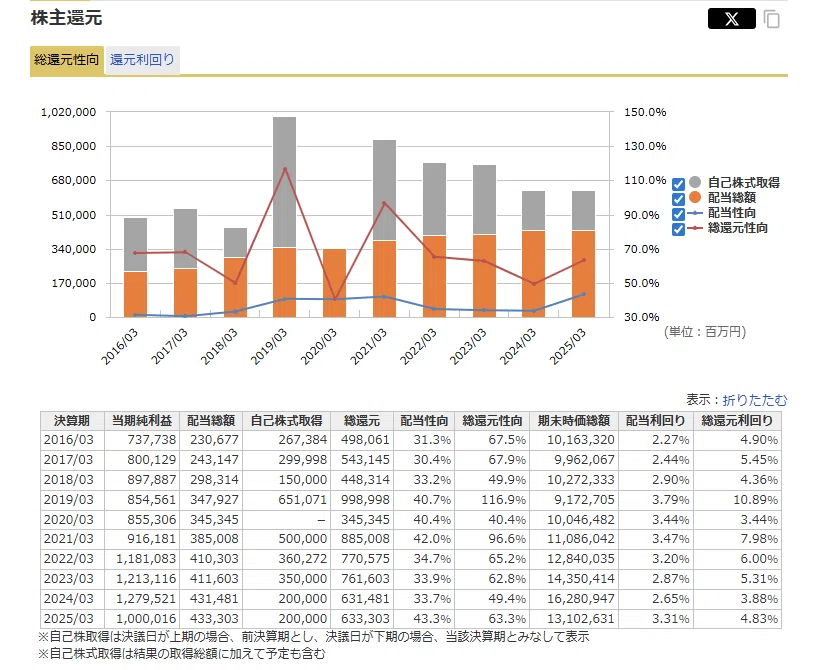Disable the 配当性向 line checkbox
Image resolution: width=818 pixels, height=670 pixels.
[x=678, y=214]
